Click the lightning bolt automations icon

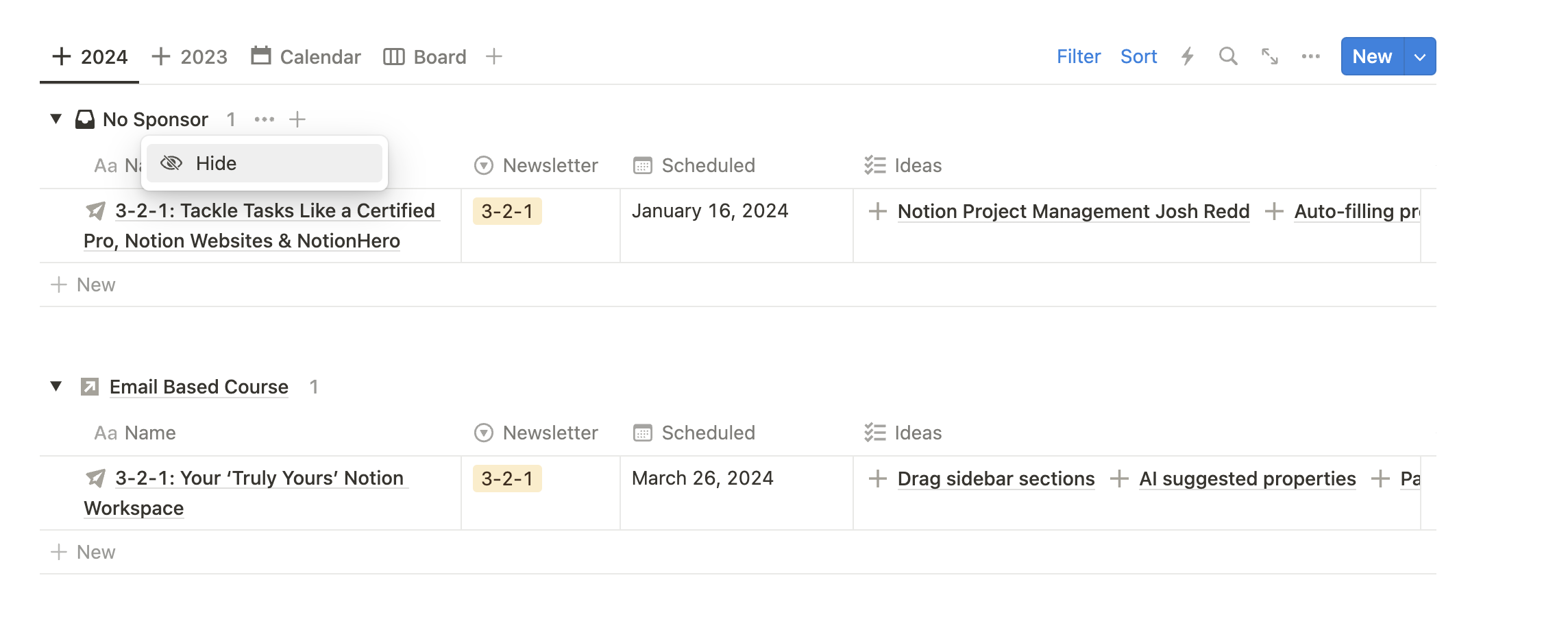pyautogui.click(x=1188, y=56)
